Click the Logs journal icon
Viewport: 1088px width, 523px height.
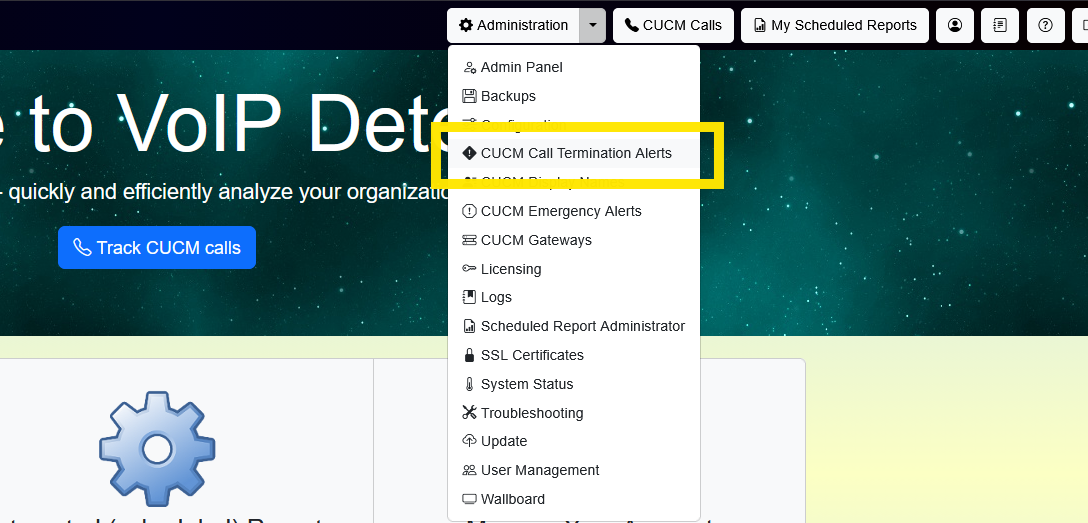pyautogui.click(x=469, y=297)
